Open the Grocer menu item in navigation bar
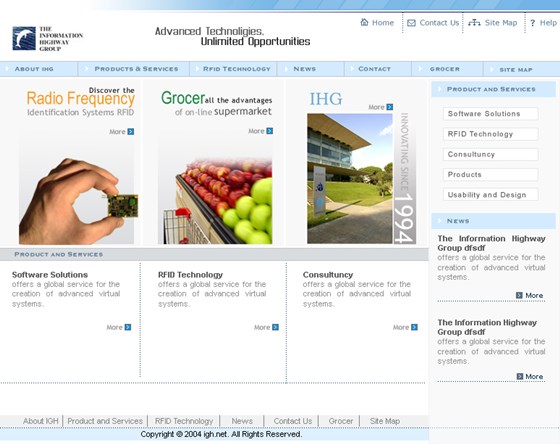Image resolution: width=560 pixels, height=444 pixels. click(445, 69)
